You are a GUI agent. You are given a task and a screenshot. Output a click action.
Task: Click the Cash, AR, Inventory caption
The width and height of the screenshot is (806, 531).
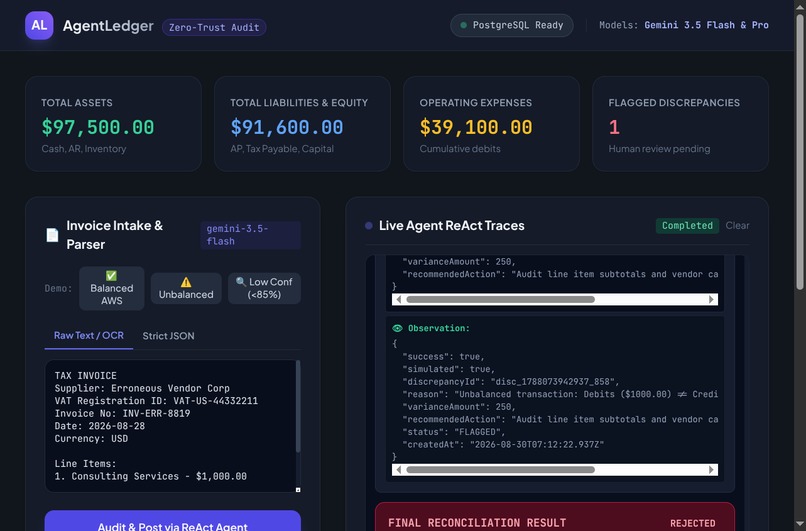(x=84, y=149)
